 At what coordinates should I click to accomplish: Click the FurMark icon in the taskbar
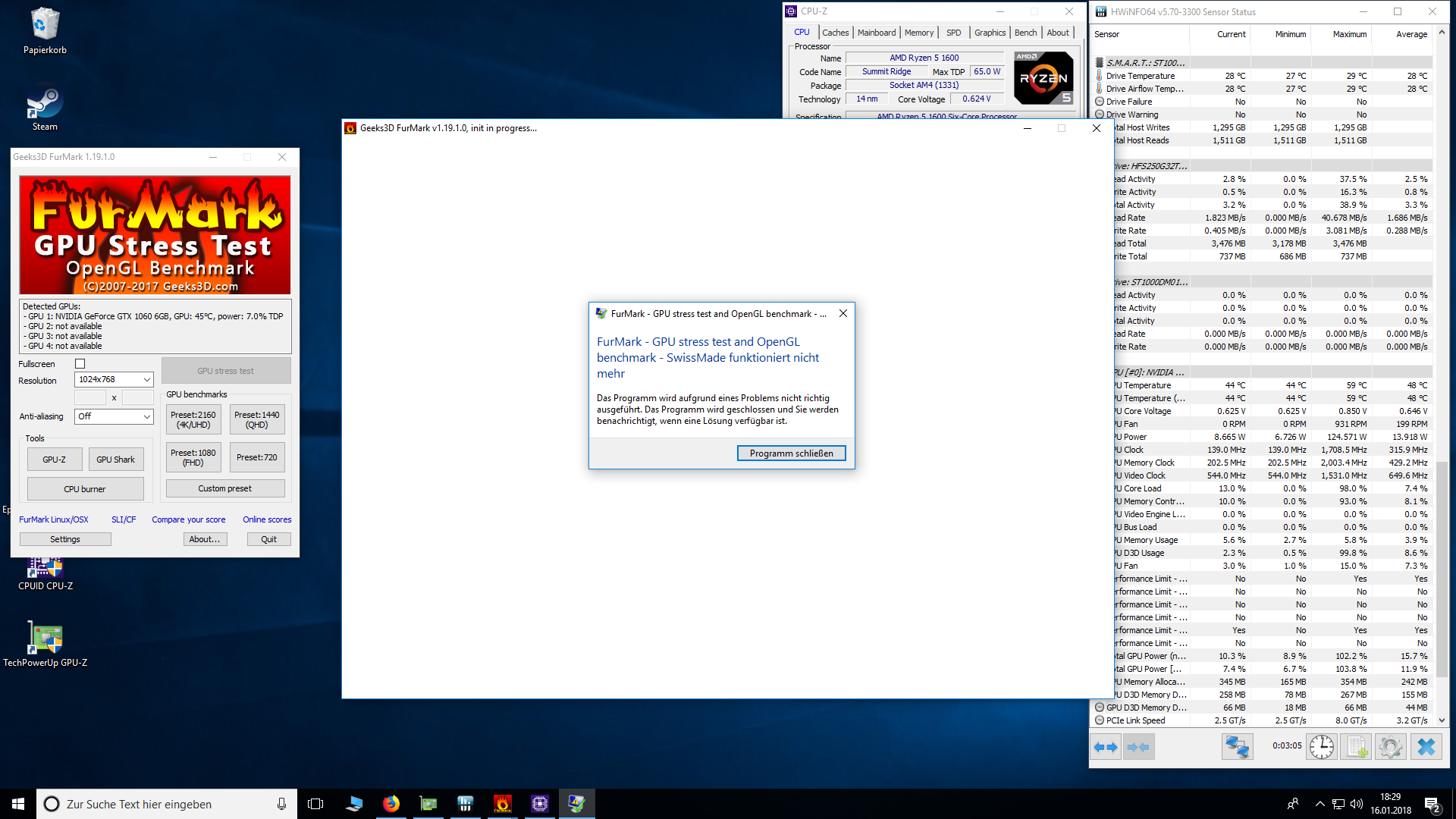(x=502, y=804)
